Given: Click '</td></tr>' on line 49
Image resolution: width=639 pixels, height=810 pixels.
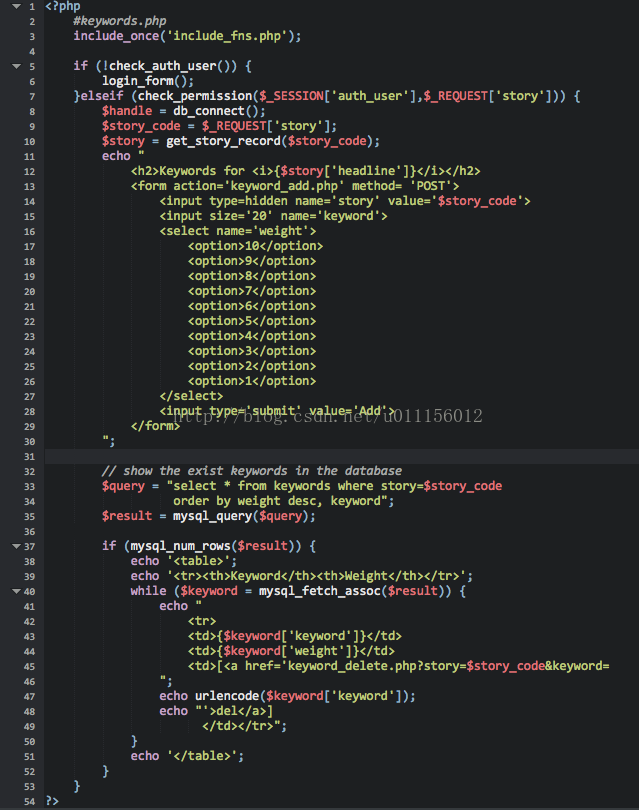Looking at the screenshot, I should click(238, 725).
